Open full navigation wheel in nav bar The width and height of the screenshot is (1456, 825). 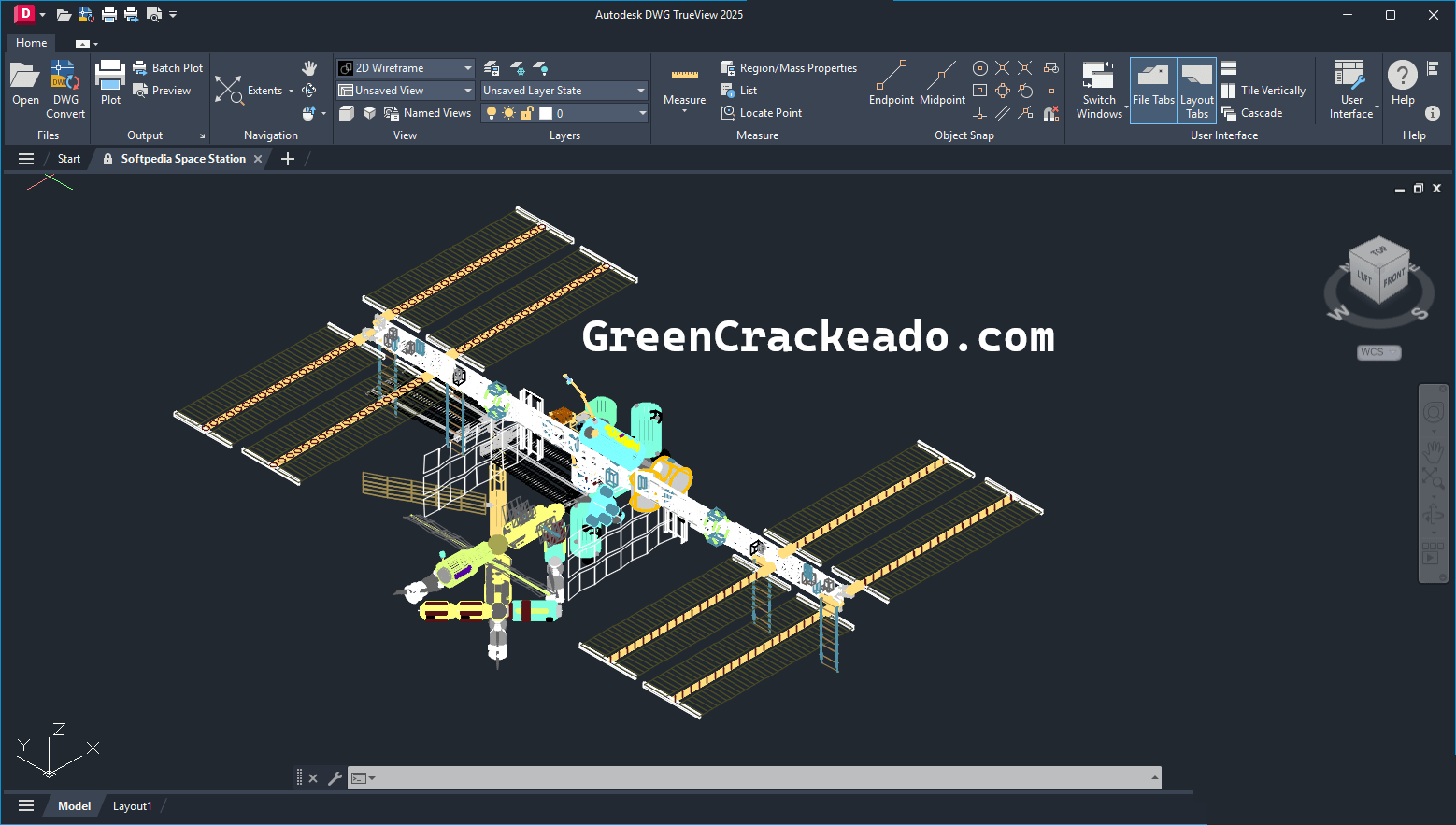point(1434,412)
